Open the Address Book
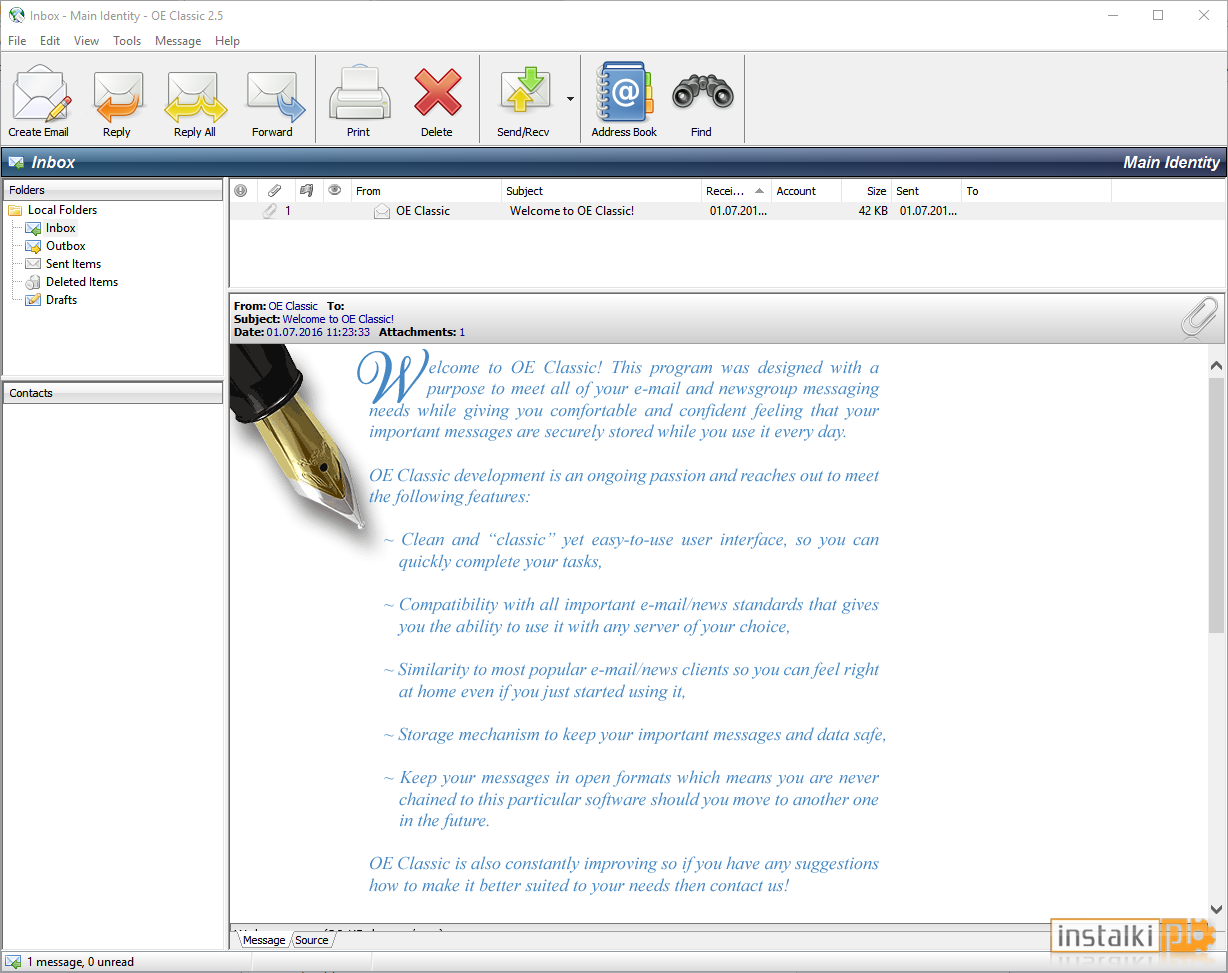Screen dimensions: 1228x973 (624, 100)
